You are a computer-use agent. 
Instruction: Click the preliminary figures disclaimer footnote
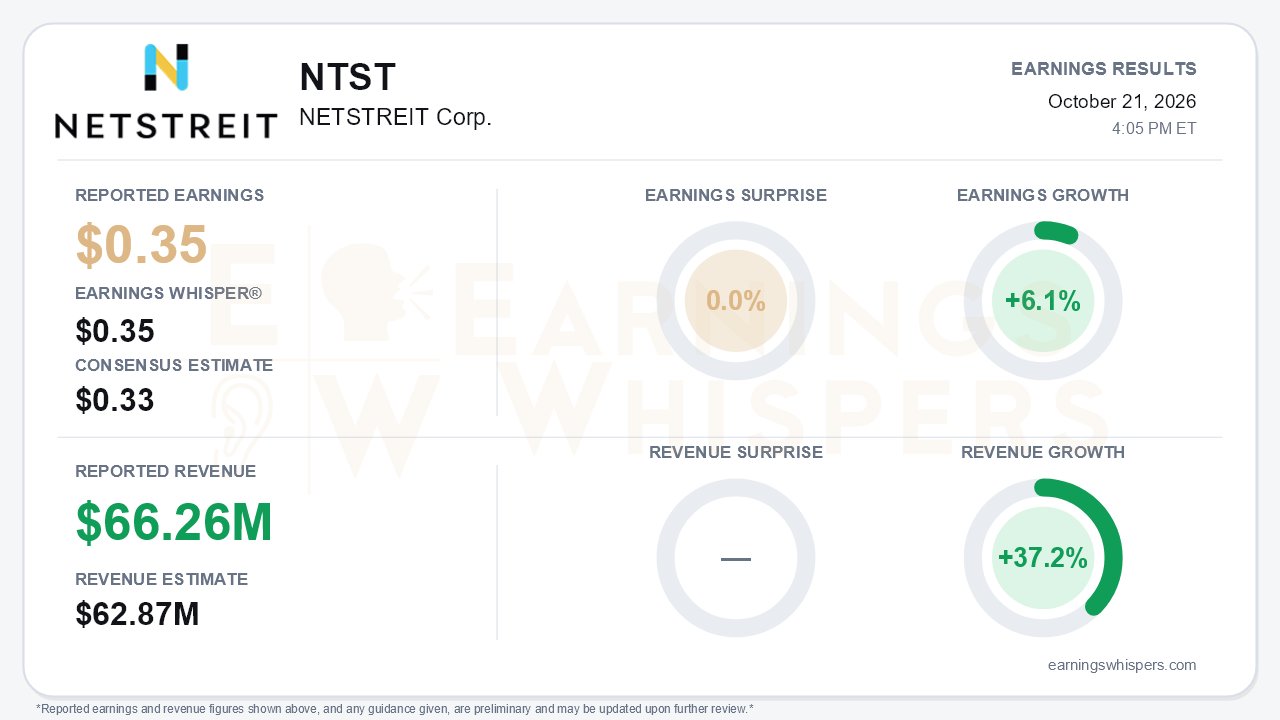[395, 709]
